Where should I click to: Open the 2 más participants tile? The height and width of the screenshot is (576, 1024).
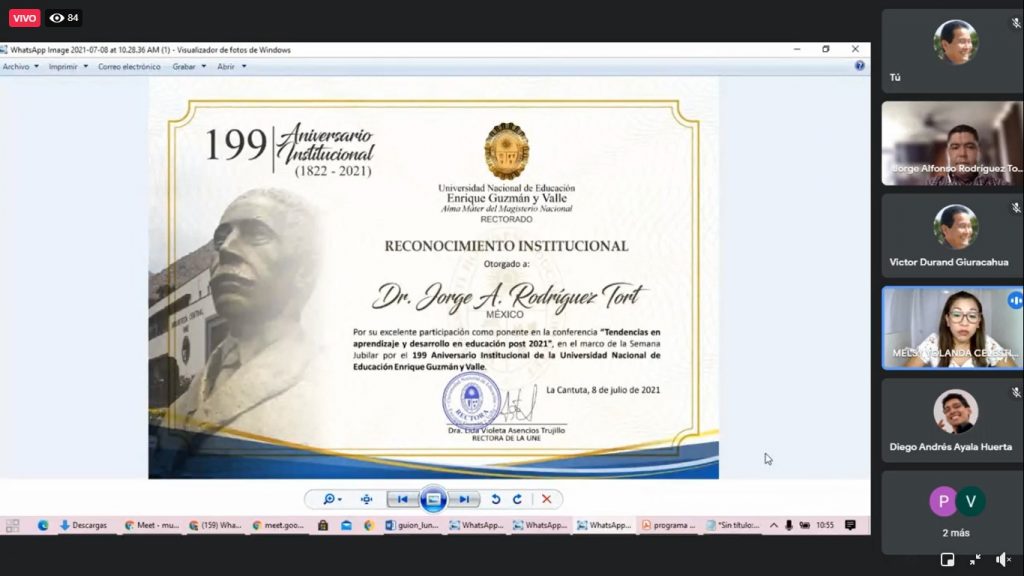pyautogui.click(x=952, y=513)
